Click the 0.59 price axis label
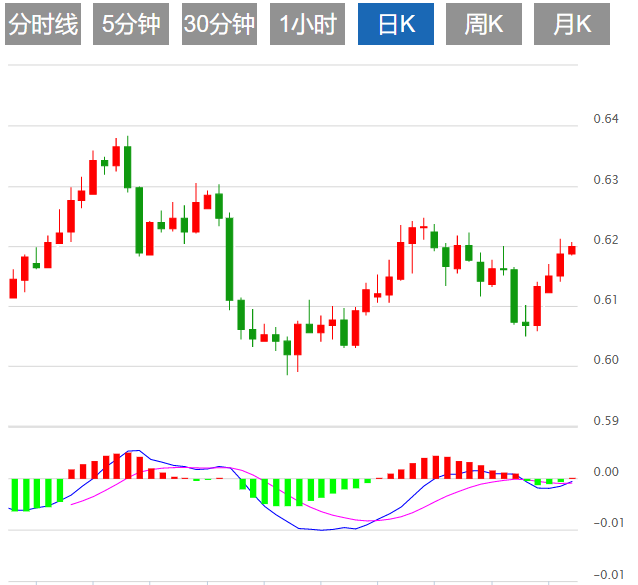638x585 pixels. click(605, 421)
